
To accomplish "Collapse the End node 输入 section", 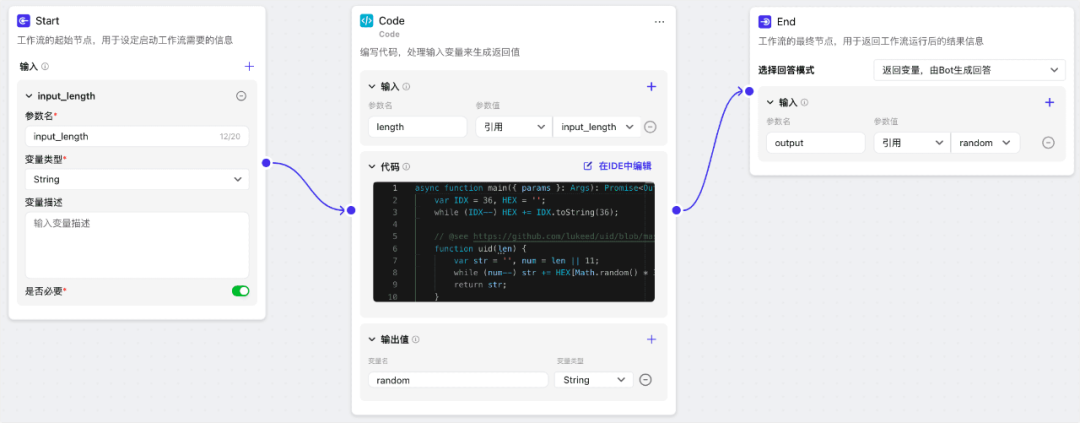I will [770, 102].
